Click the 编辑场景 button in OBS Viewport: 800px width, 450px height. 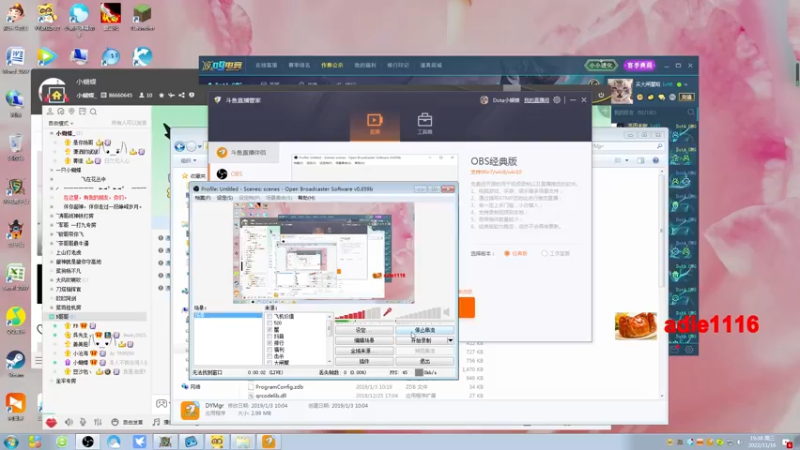pyautogui.click(x=364, y=340)
